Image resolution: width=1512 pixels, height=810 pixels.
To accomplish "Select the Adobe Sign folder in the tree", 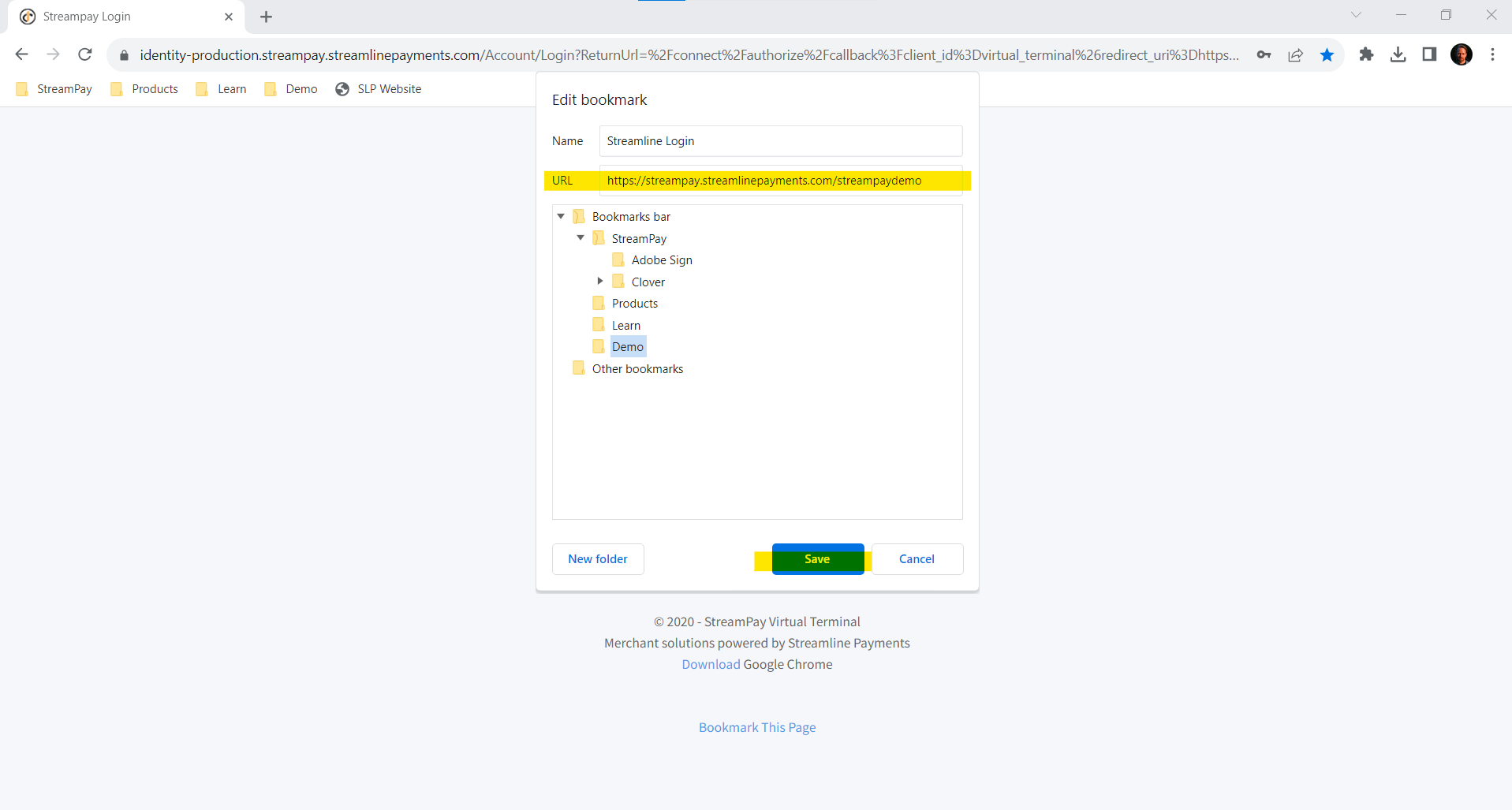I will click(661, 259).
